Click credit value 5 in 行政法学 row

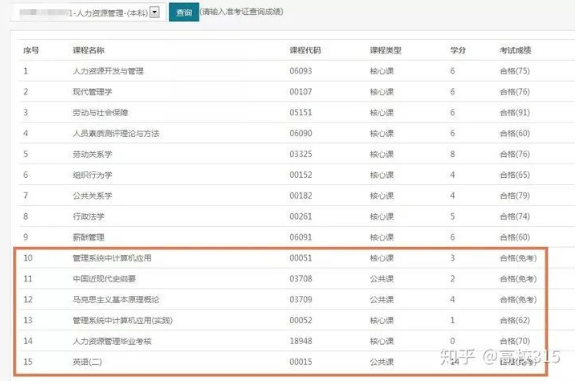pyautogui.click(x=452, y=216)
